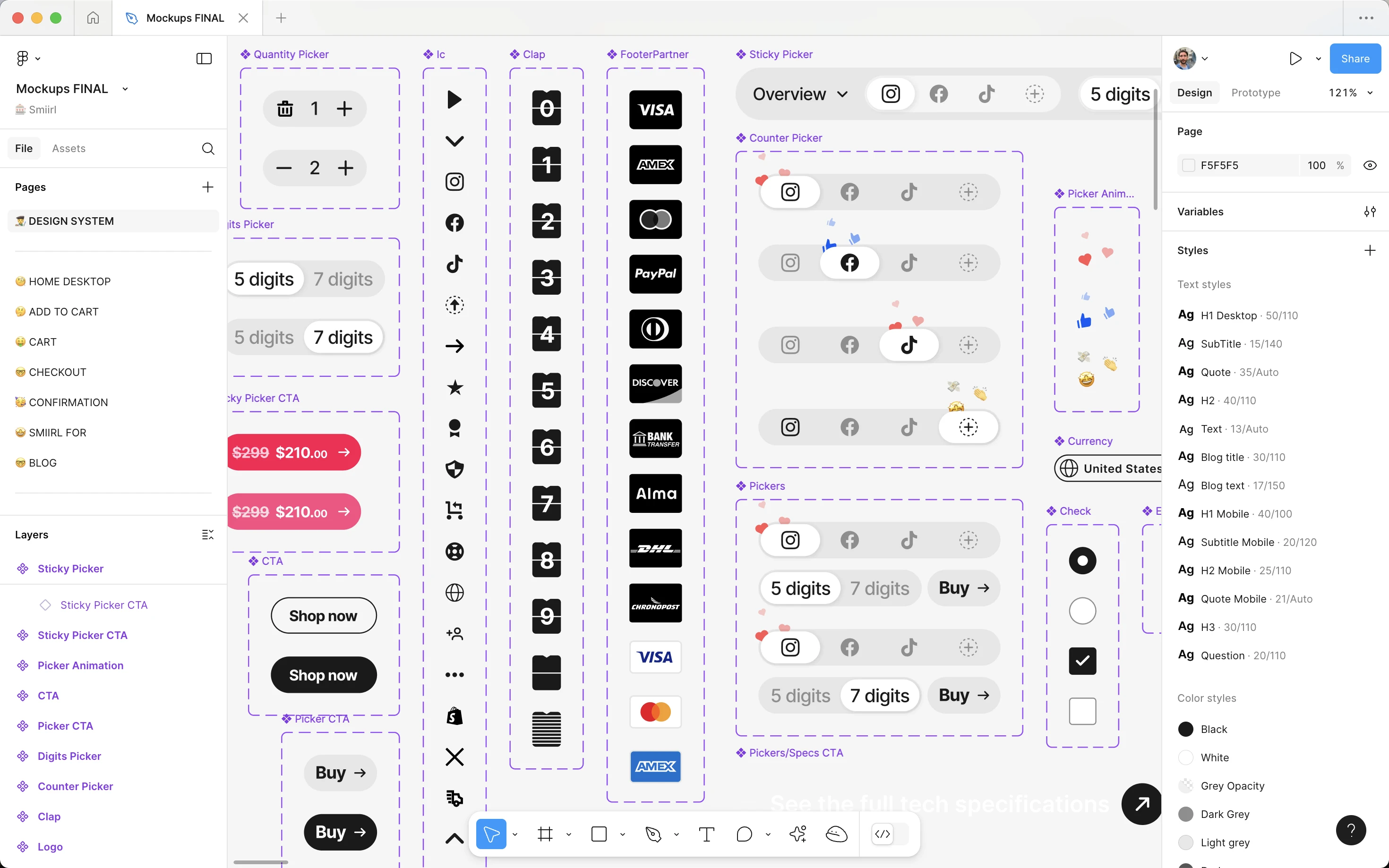Add a new style with plus
1389x868 pixels.
(x=1370, y=250)
